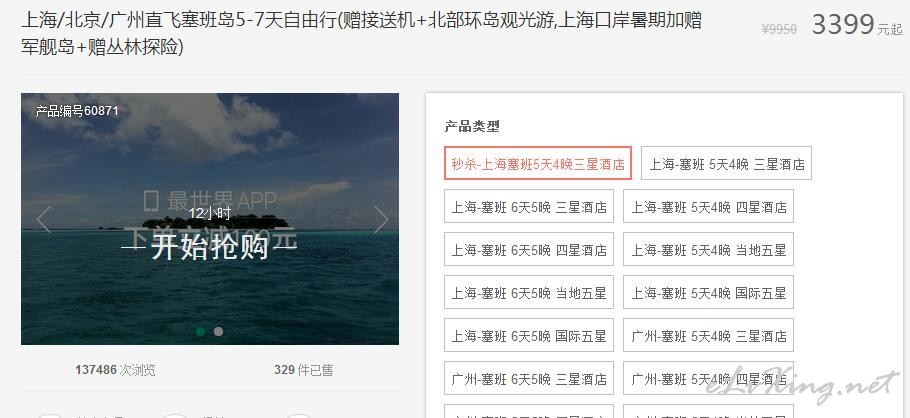
Task: Pick 广州-塞班 5天4晚 四星酒店 option
Action: click(708, 379)
